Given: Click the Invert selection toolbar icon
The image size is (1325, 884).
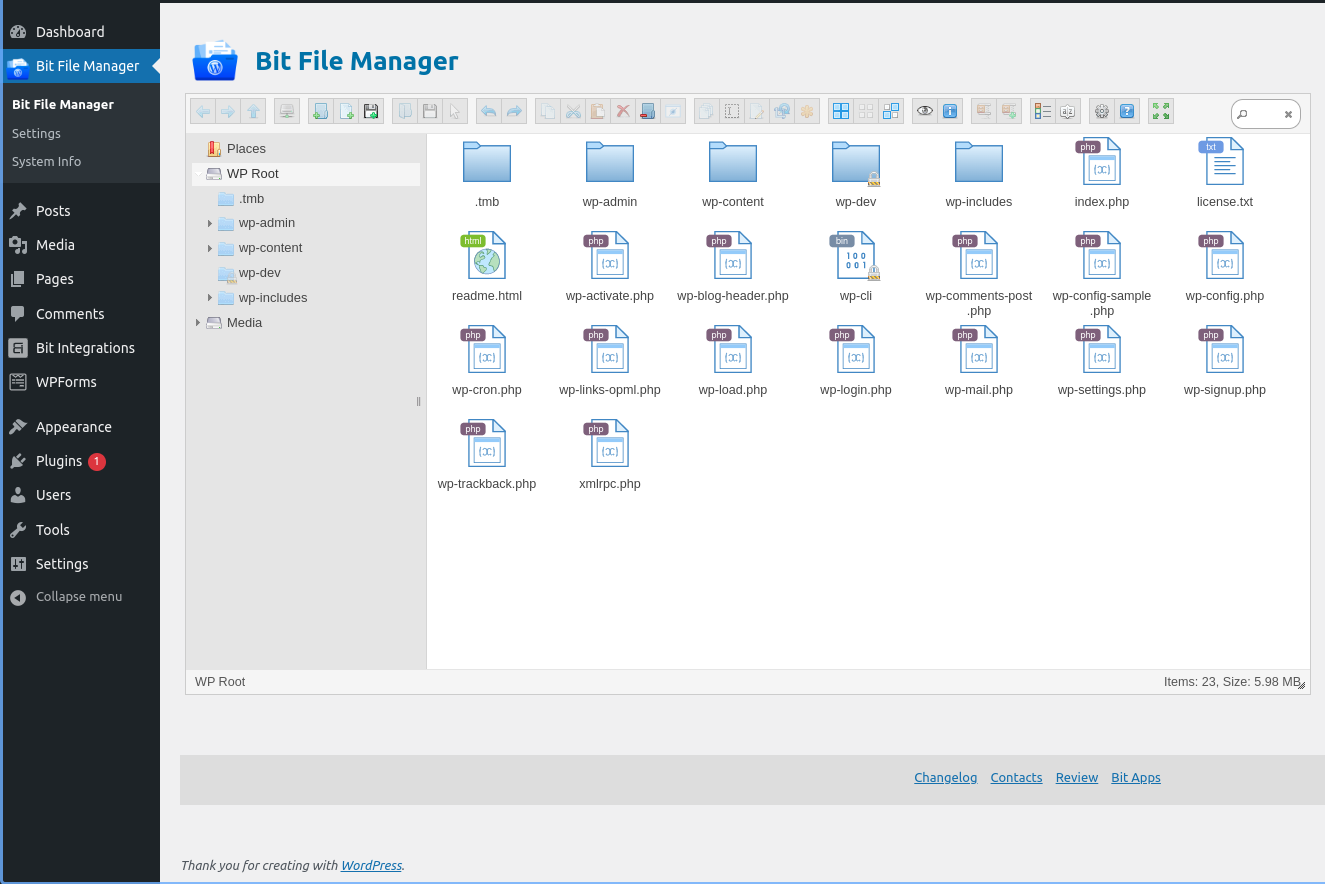Looking at the screenshot, I should pos(891,111).
